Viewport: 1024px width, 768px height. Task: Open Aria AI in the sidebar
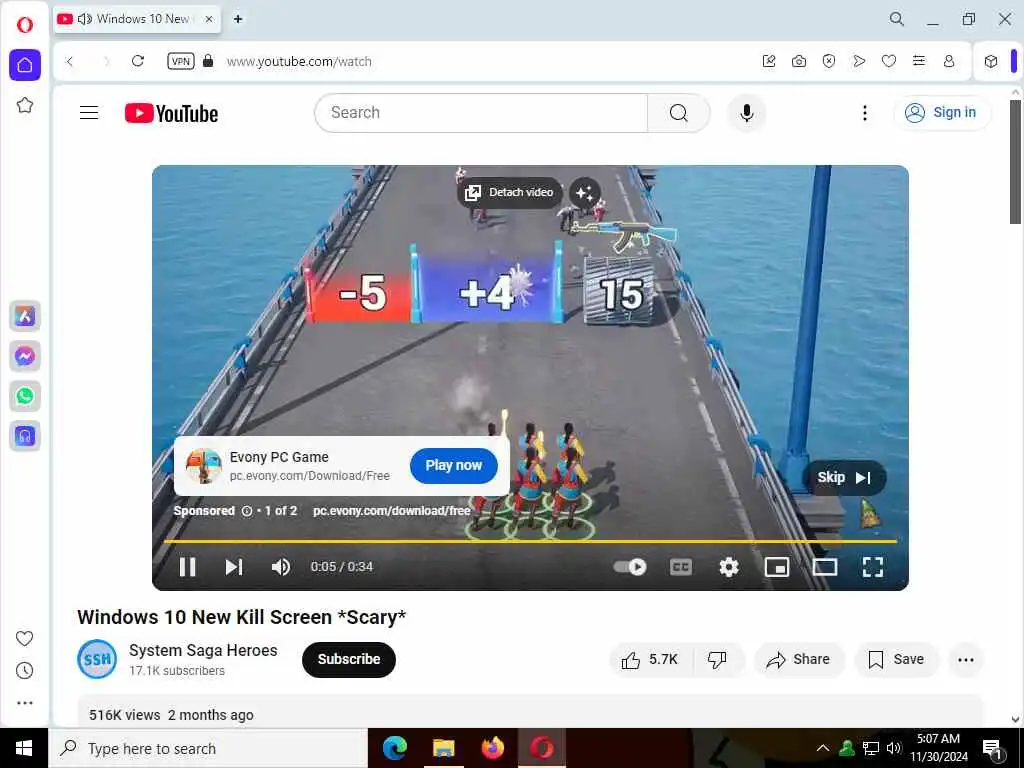click(x=25, y=316)
